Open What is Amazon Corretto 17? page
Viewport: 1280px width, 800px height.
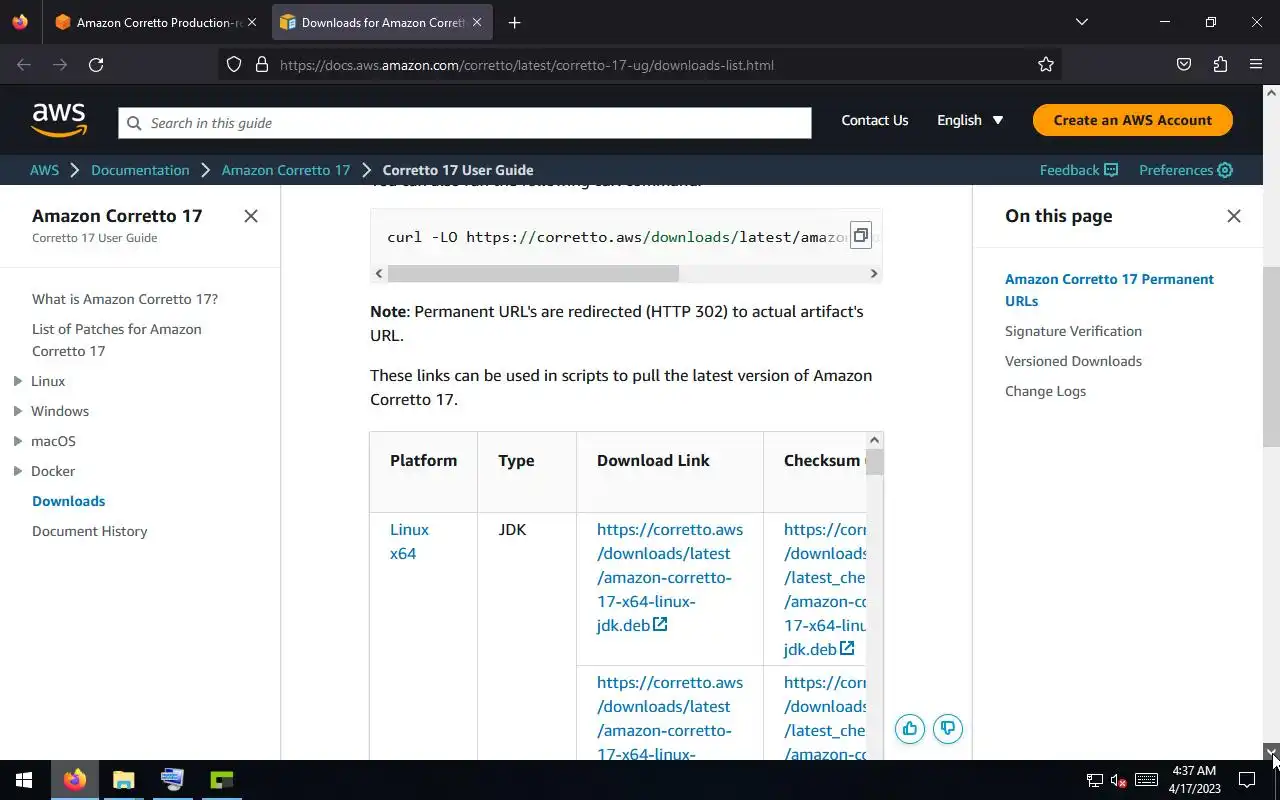[x=125, y=299]
